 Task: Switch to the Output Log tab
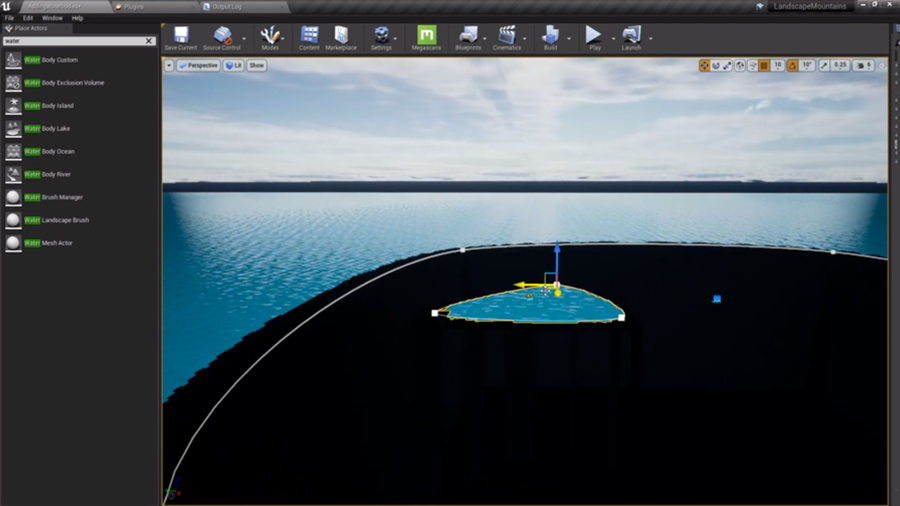pos(225,6)
